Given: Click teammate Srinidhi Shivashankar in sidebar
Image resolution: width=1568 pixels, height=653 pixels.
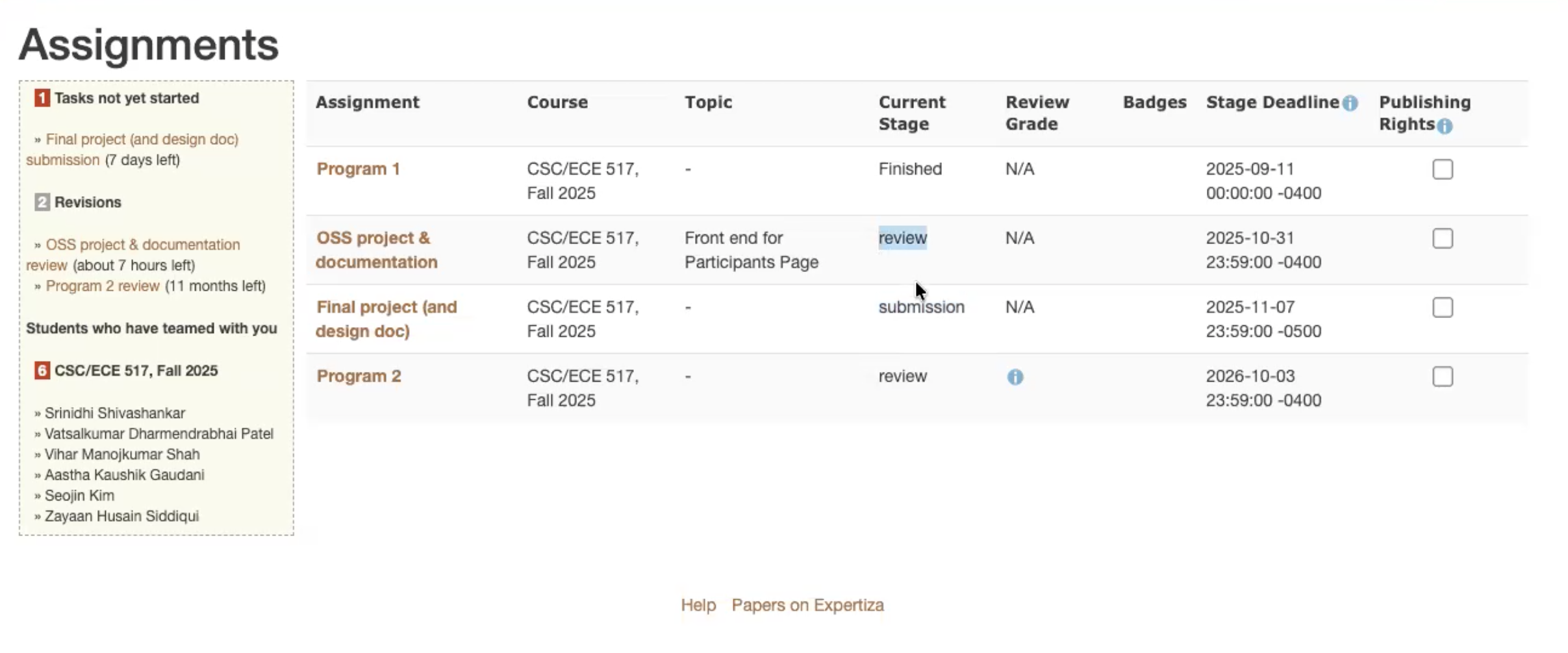Looking at the screenshot, I should pyautogui.click(x=115, y=413).
